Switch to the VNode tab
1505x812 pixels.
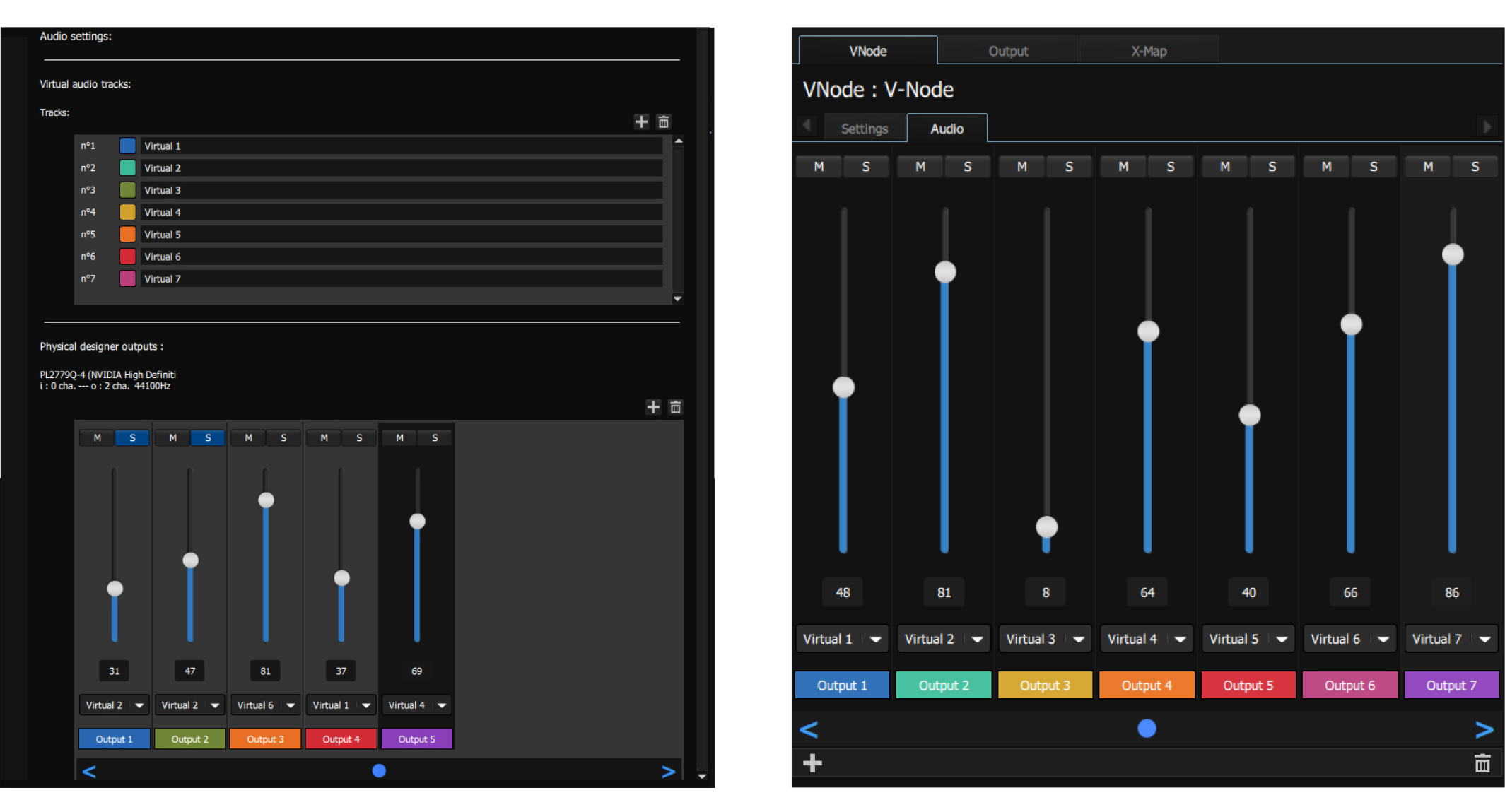pos(868,51)
